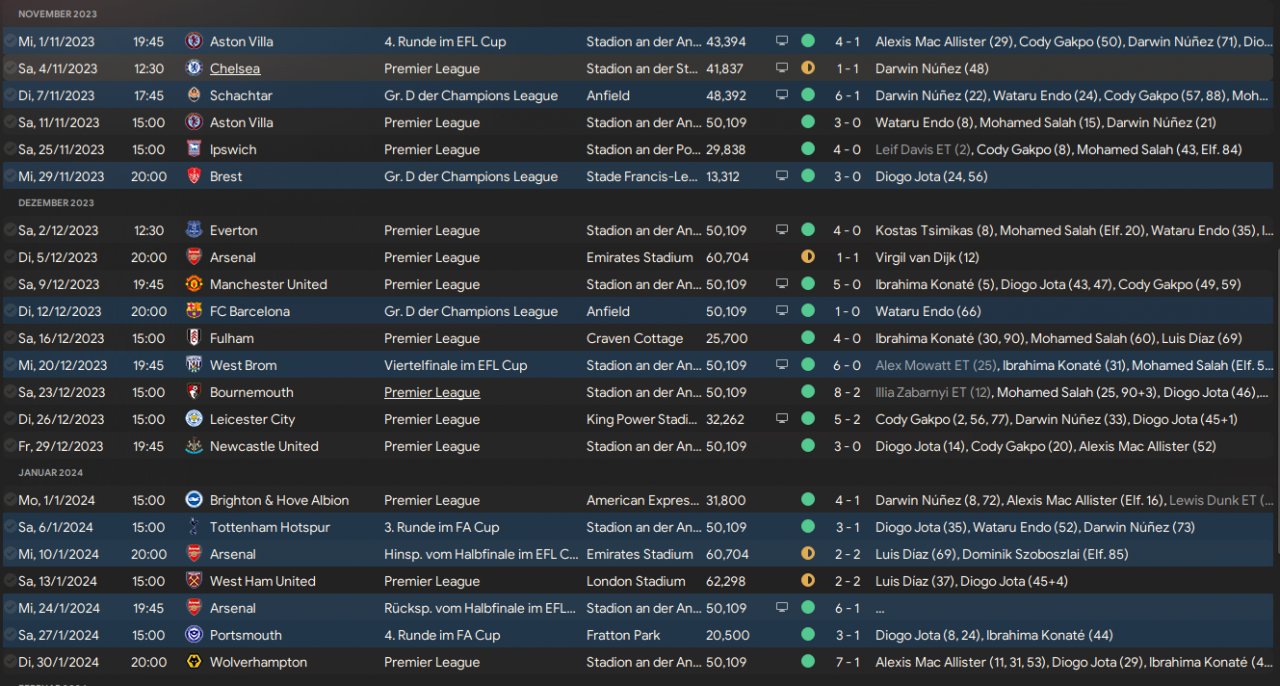
Task: Click the Wolverhampton club badge
Action: coord(194,662)
